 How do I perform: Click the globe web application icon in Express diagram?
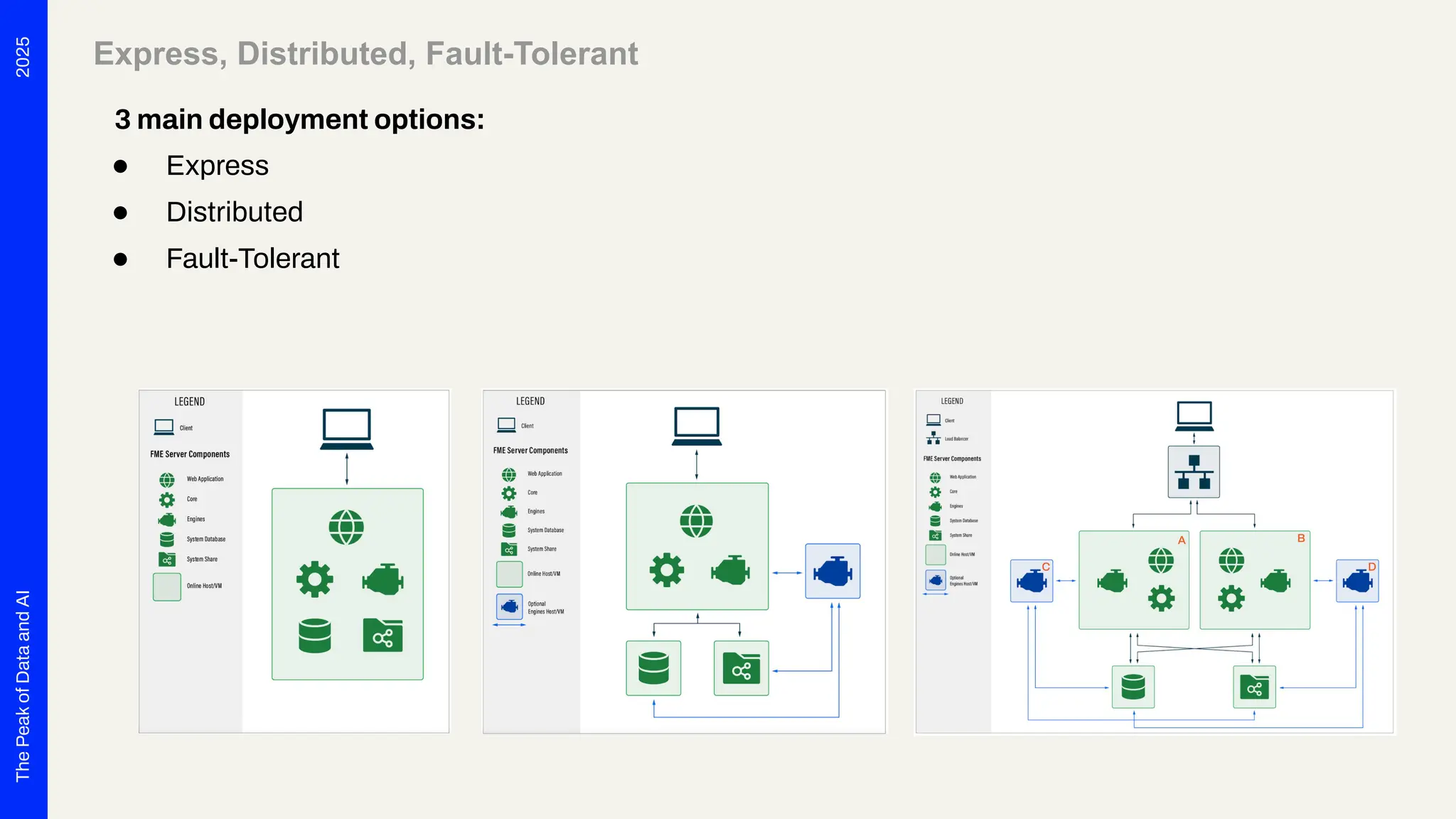pos(346,528)
